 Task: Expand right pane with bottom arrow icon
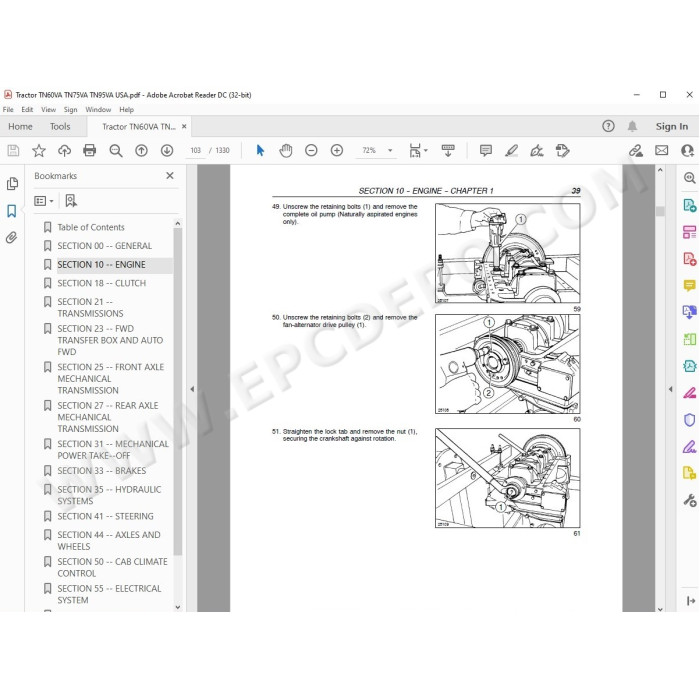click(x=691, y=601)
